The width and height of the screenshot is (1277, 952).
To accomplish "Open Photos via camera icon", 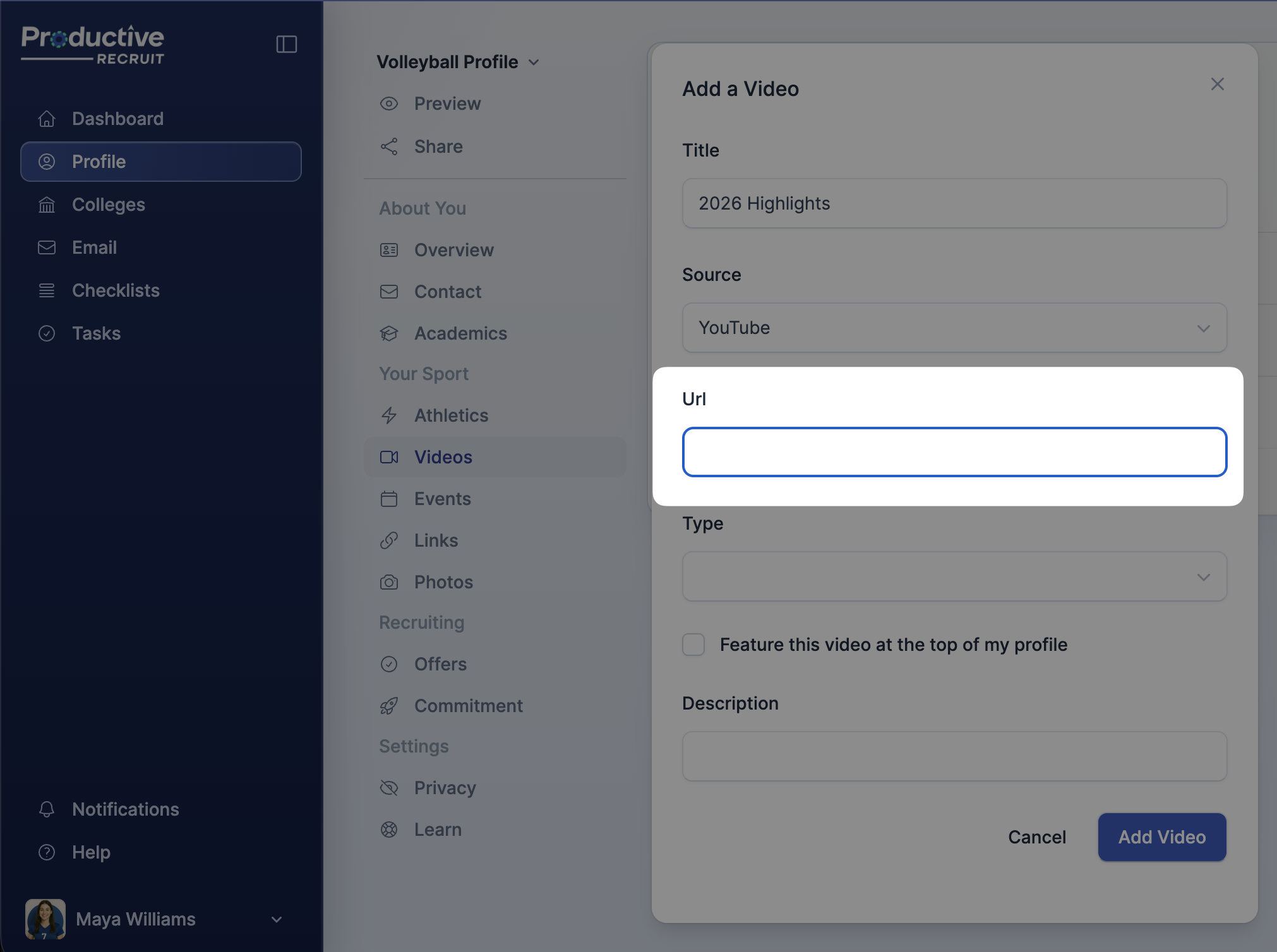I will coord(389,582).
